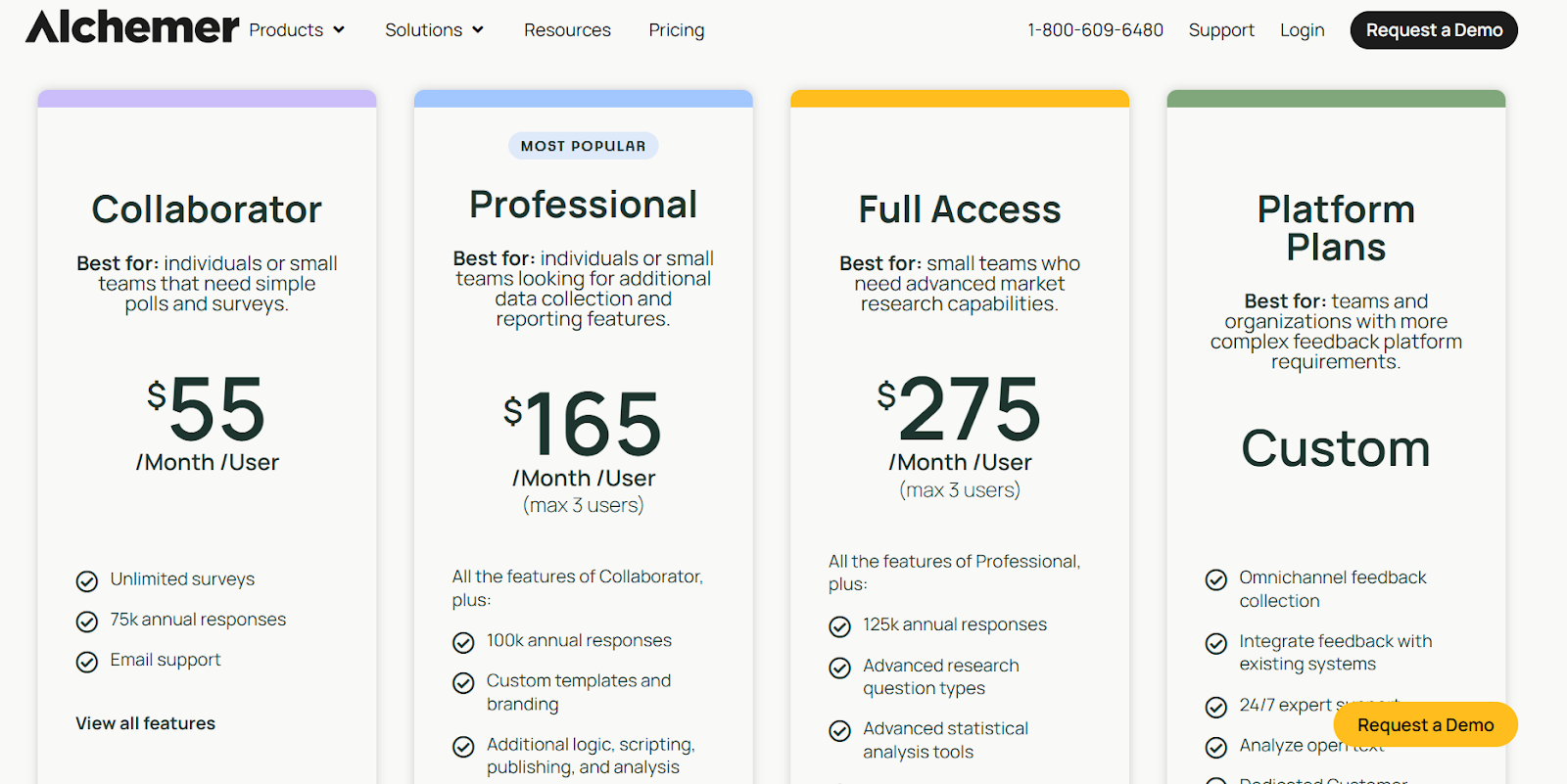Screen dimensions: 1567x784
Task: Click the Login link
Action: 1302,30
